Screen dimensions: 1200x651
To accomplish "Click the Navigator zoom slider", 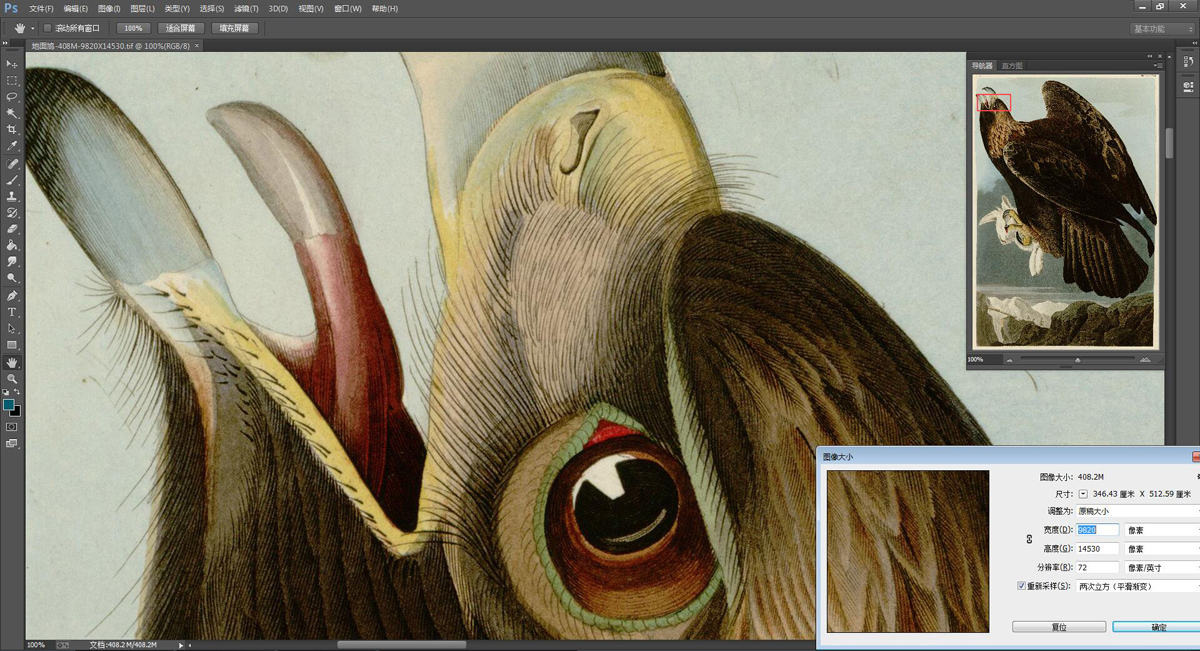I will click(1077, 359).
